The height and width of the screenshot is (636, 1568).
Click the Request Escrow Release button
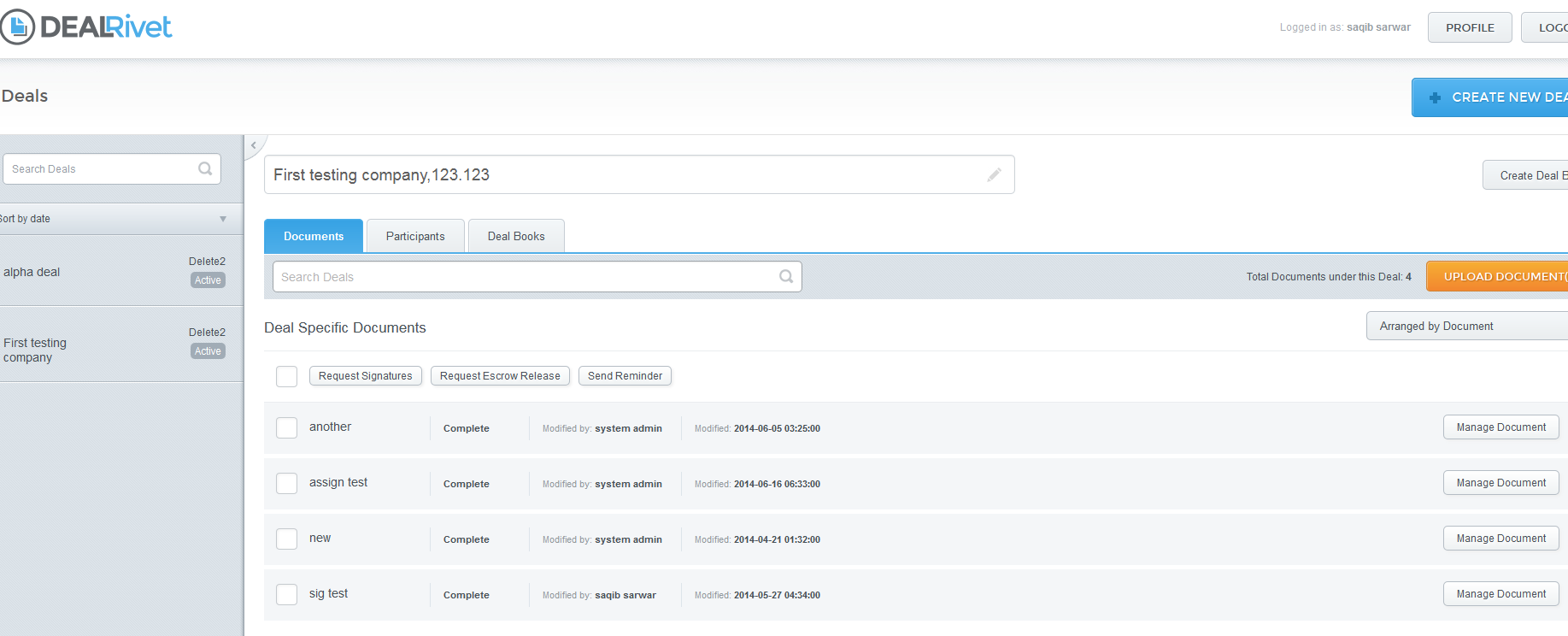tap(500, 376)
